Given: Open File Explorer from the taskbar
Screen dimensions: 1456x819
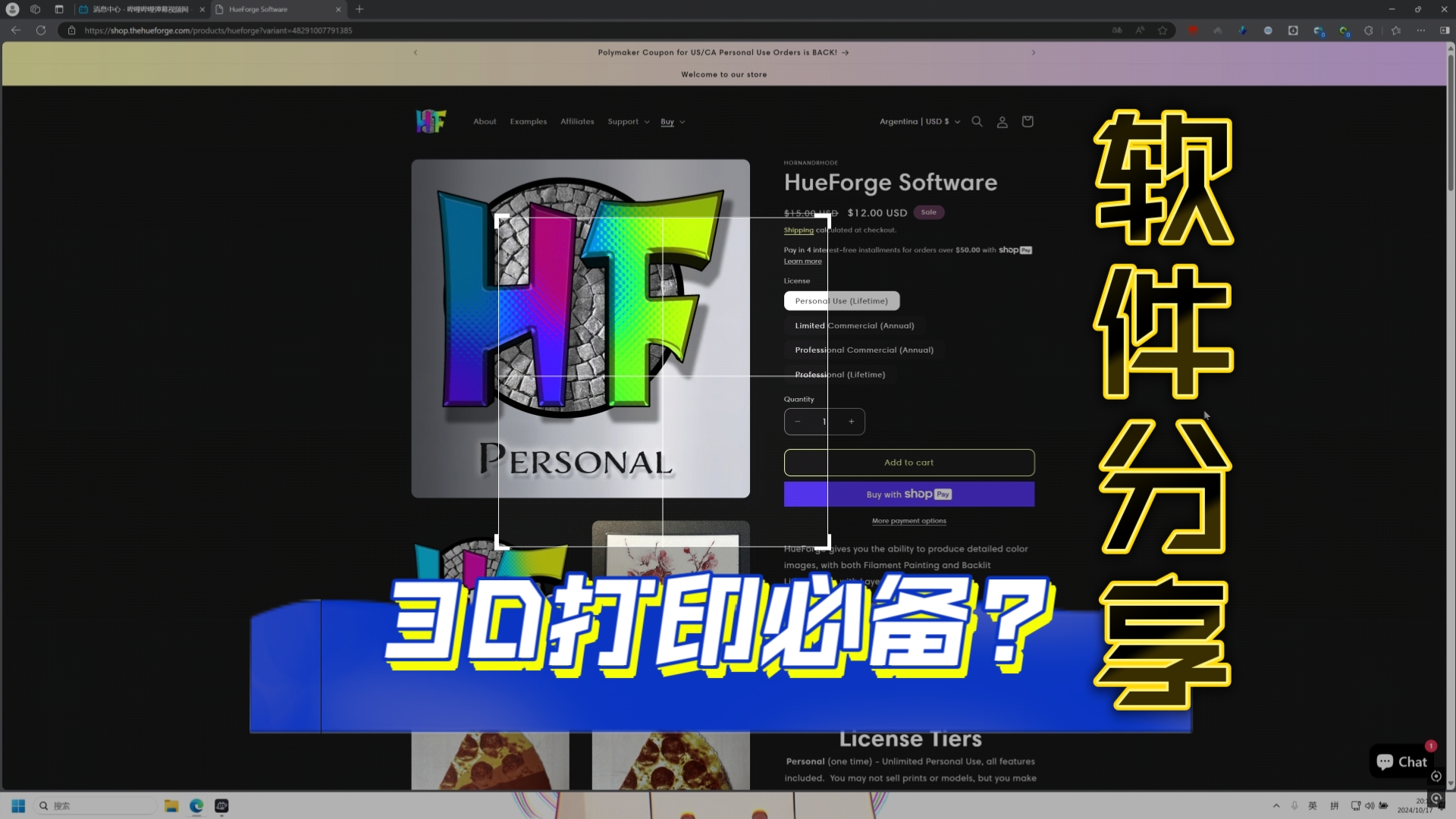Looking at the screenshot, I should pyautogui.click(x=171, y=805).
